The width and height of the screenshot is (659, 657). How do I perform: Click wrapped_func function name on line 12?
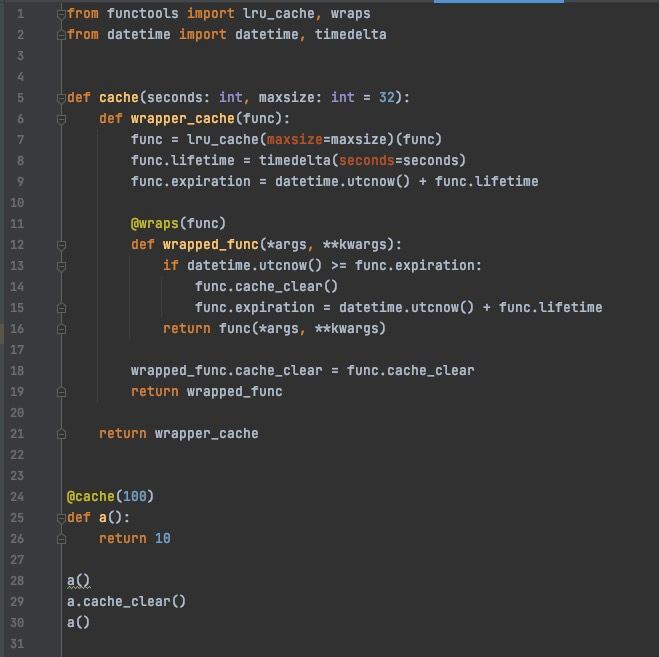[x=211, y=245]
